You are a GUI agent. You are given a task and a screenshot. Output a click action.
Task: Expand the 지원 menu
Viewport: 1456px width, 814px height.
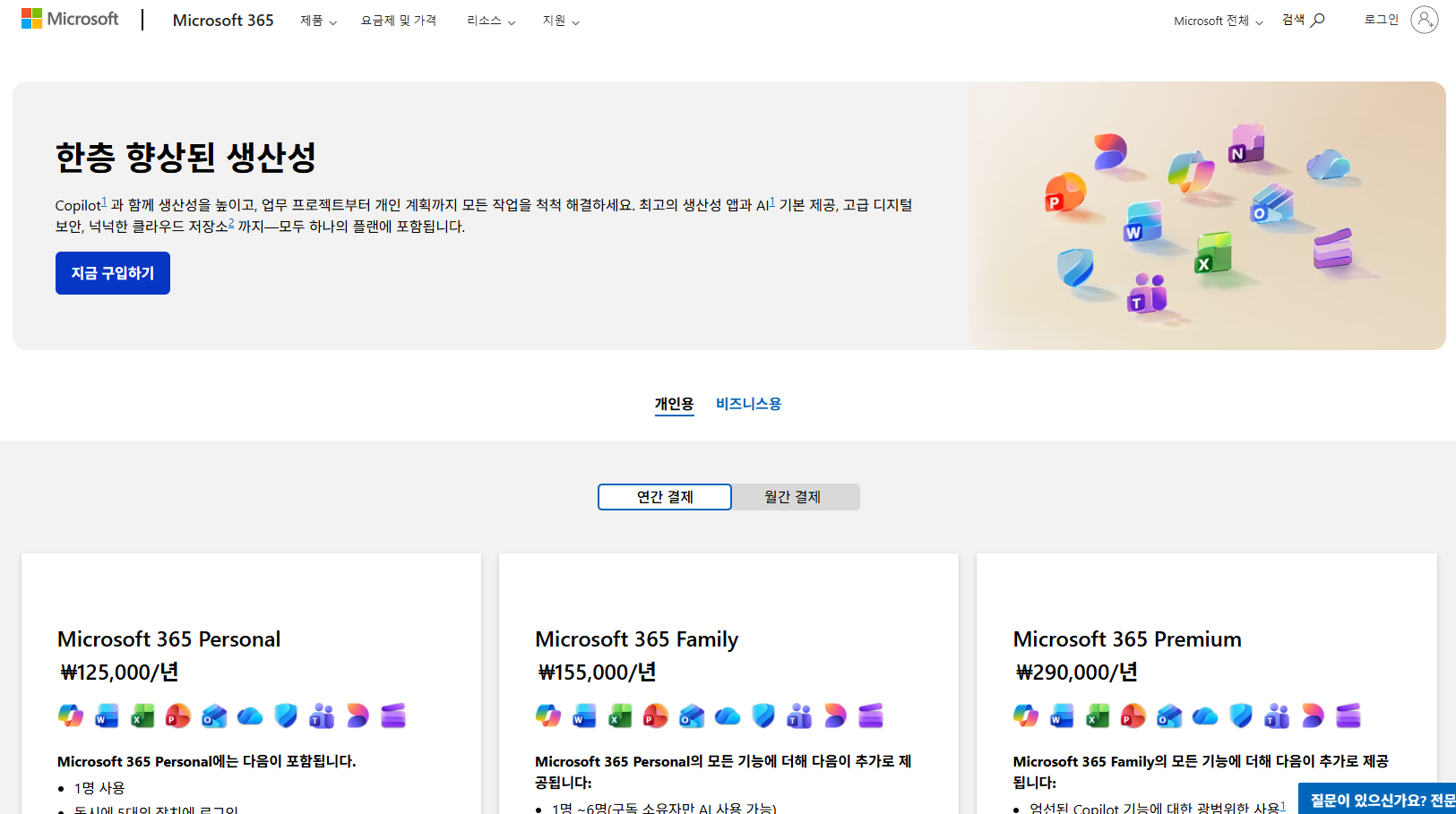561,21
